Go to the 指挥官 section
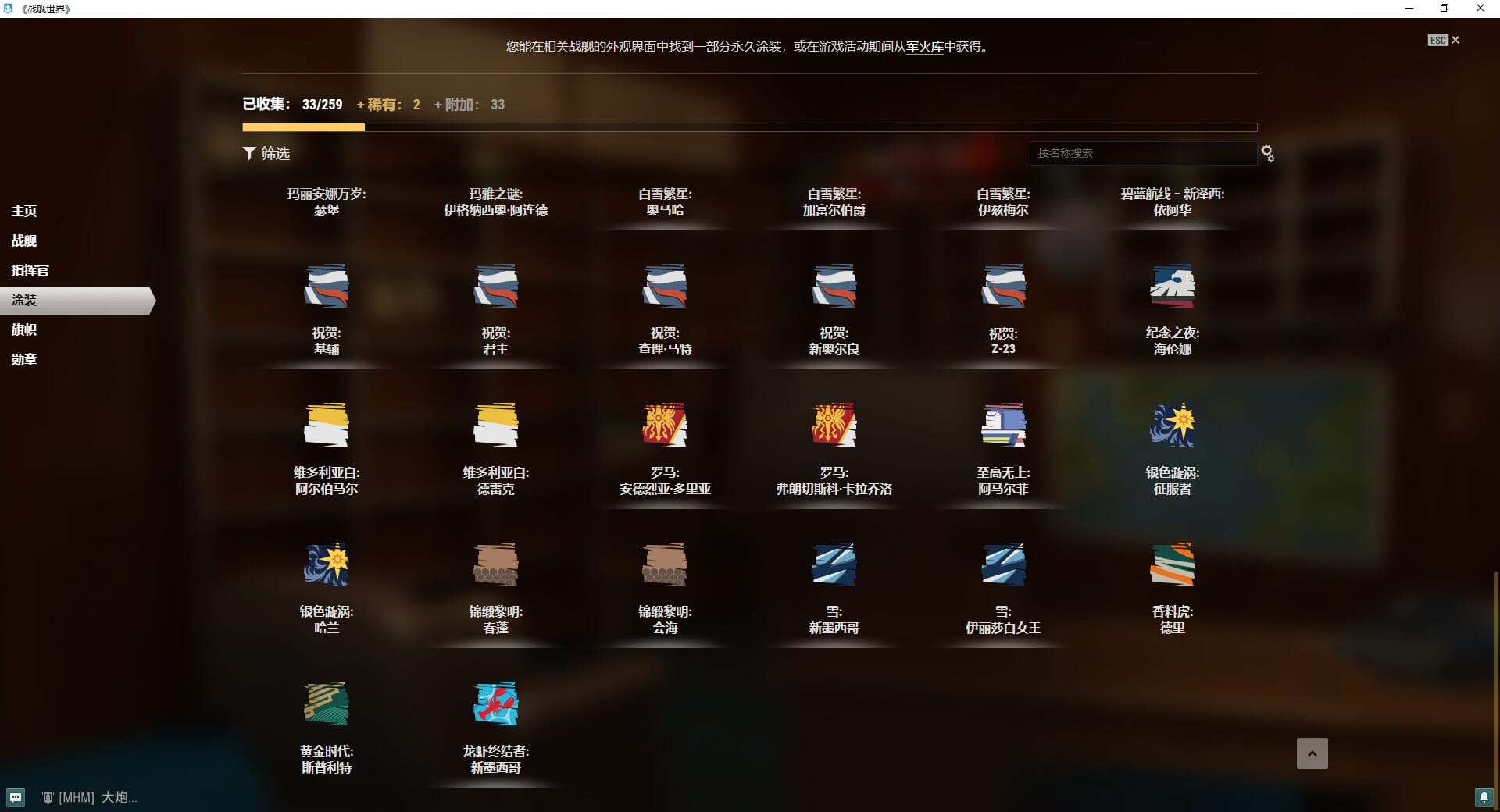The height and width of the screenshot is (812, 1500). pos(30,270)
